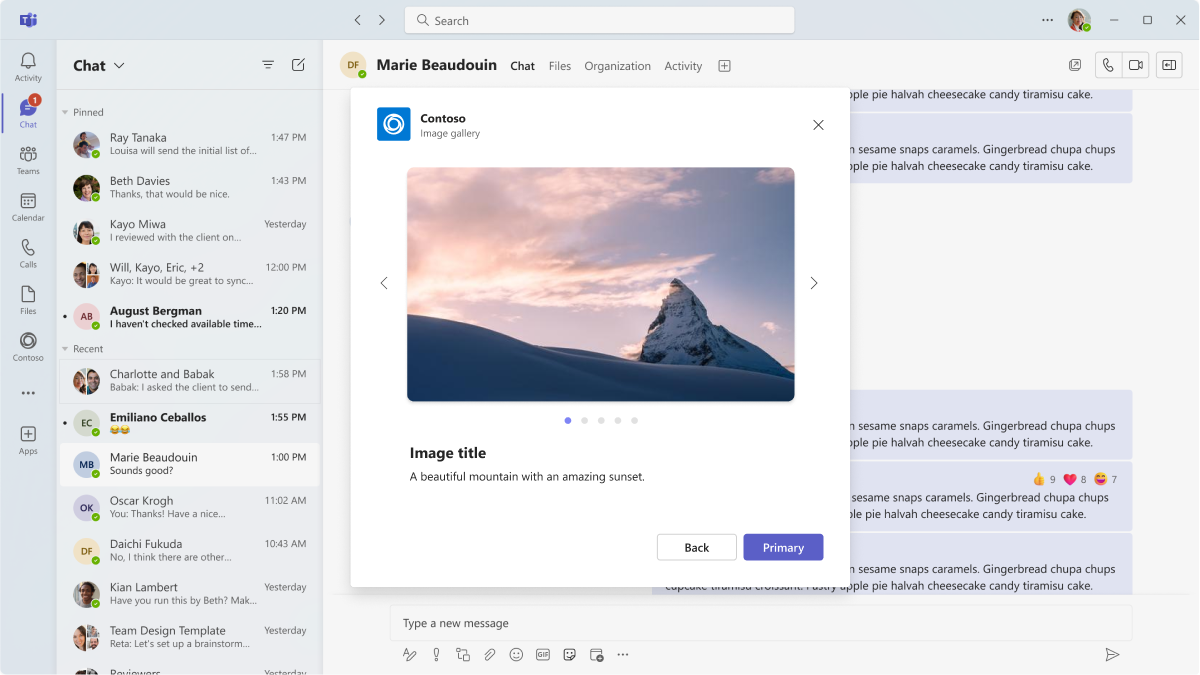Pop out the chat window
The image size is (1200, 675).
(1075, 65)
